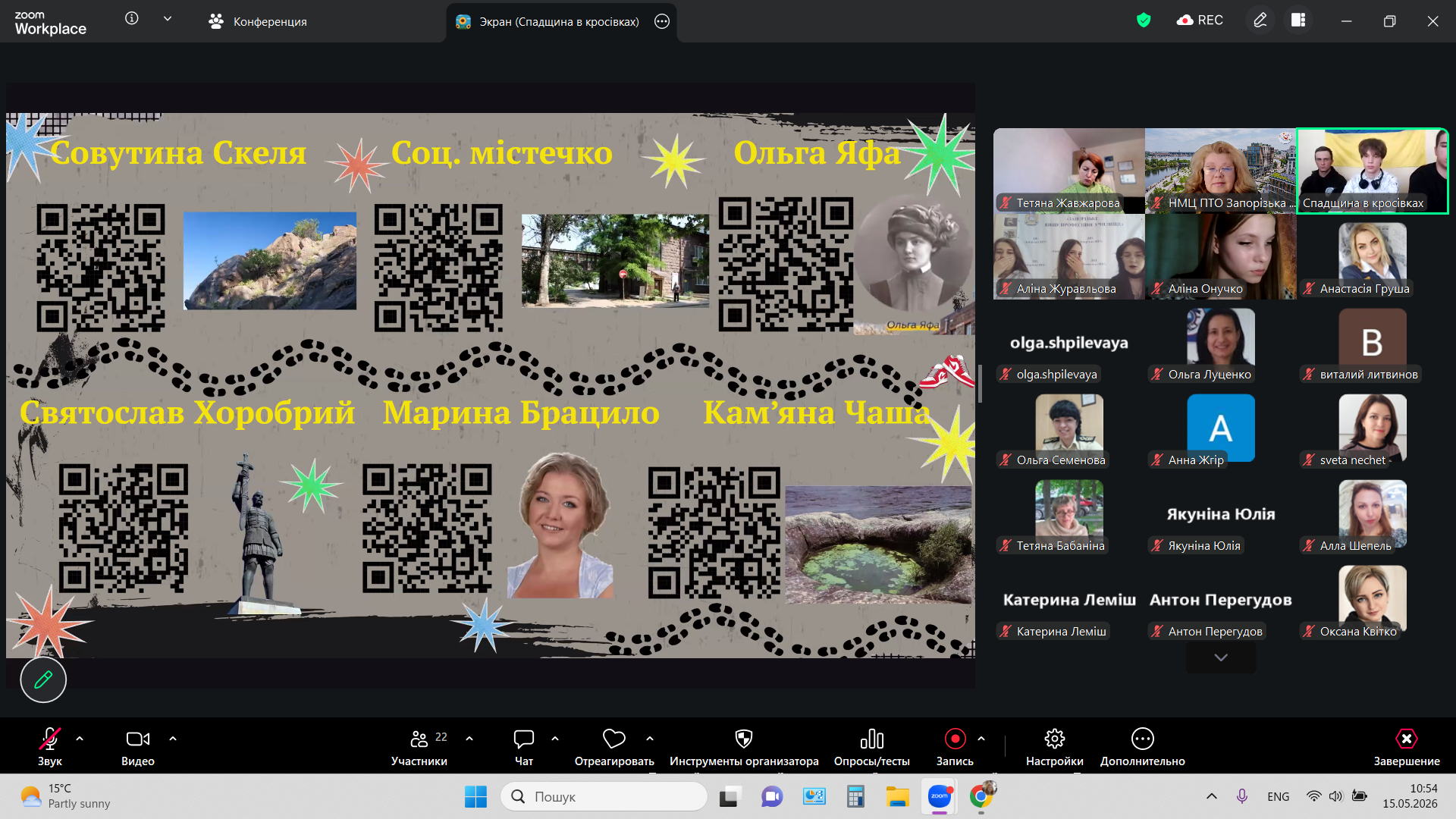Viewport: 1456px width, 819px height.
Task: Expand the dropdown next to meeting info
Action: 168,18
